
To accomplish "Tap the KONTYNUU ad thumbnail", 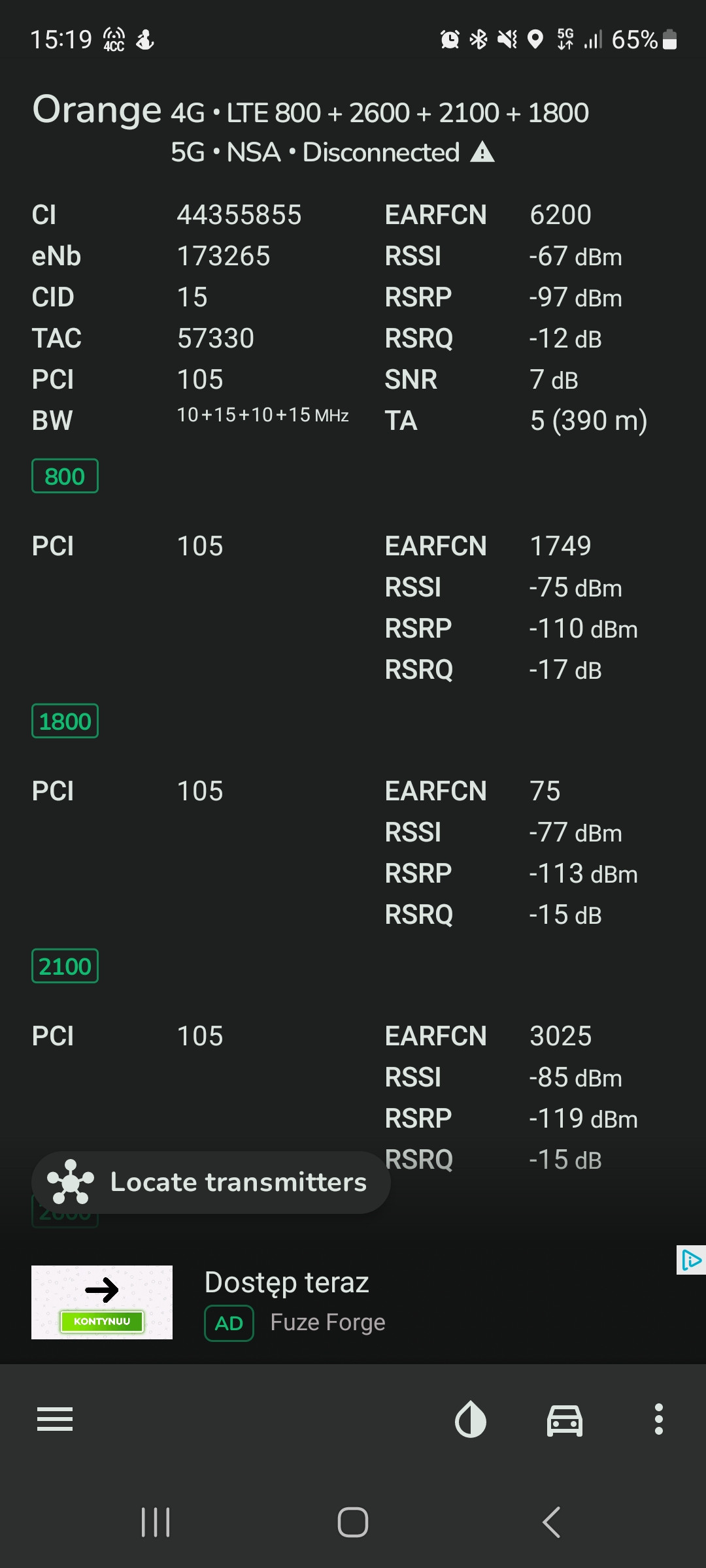I will (102, 1302).
